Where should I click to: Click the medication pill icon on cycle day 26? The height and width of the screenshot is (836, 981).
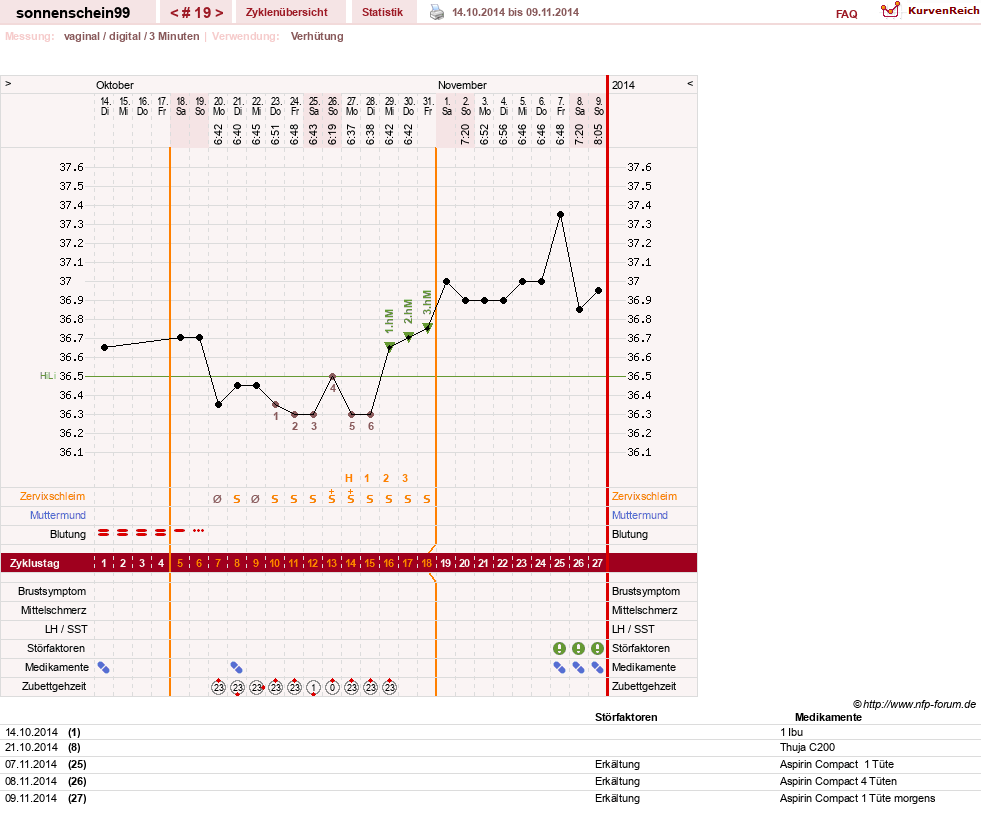(578, 668)
